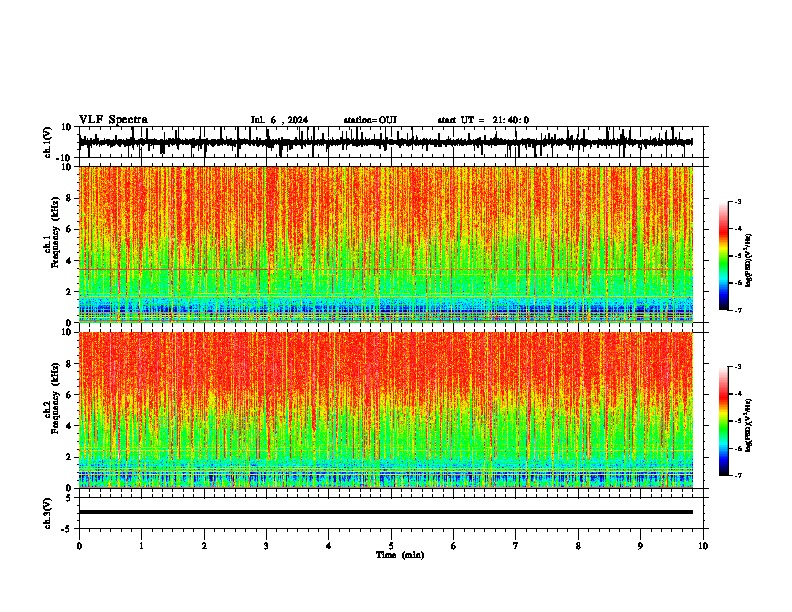Click the time axis tick label "2"
The width and height of the screenshot is (792, 612).
204,546
